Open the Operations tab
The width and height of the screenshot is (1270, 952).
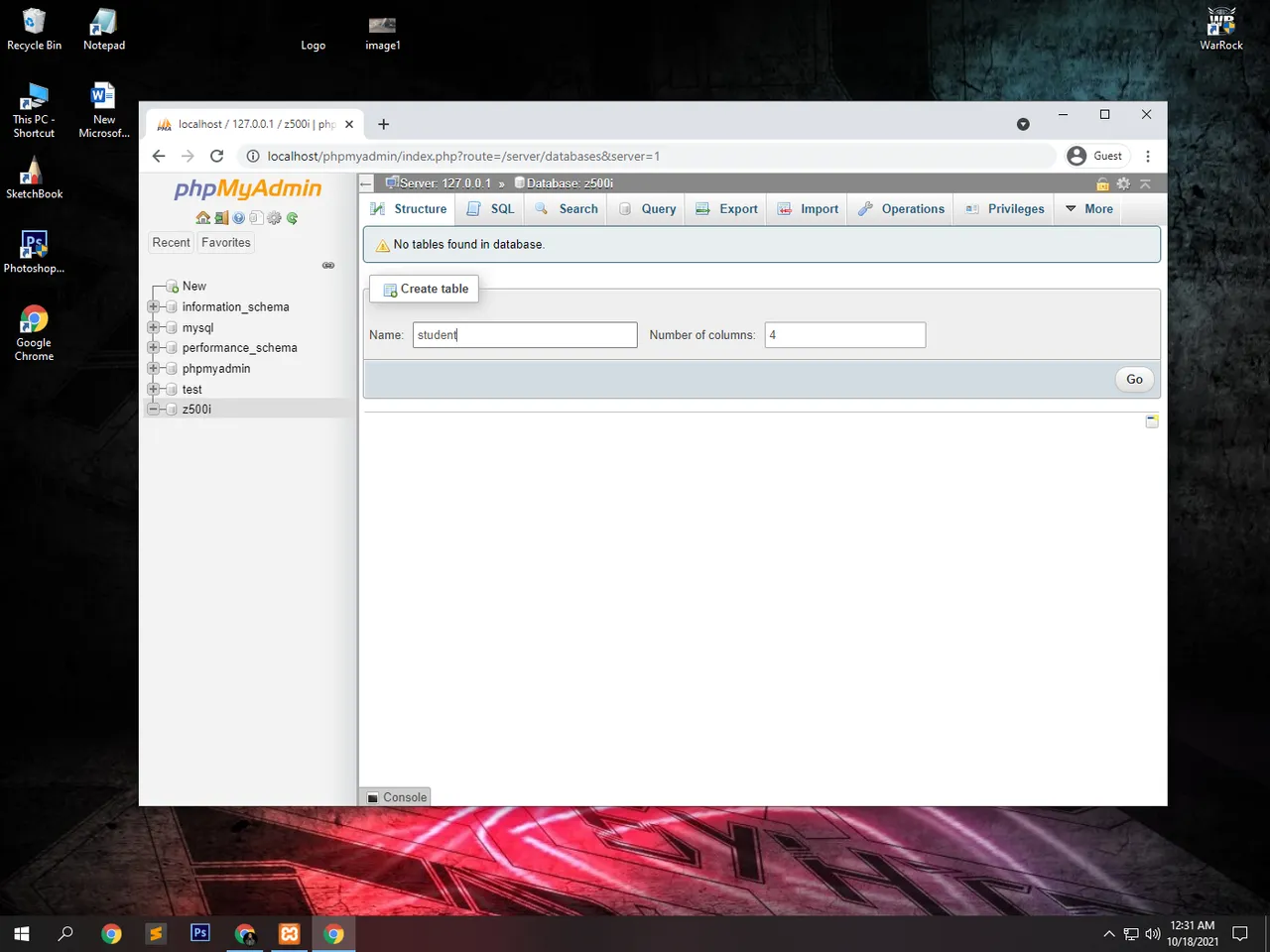(901, 209)
